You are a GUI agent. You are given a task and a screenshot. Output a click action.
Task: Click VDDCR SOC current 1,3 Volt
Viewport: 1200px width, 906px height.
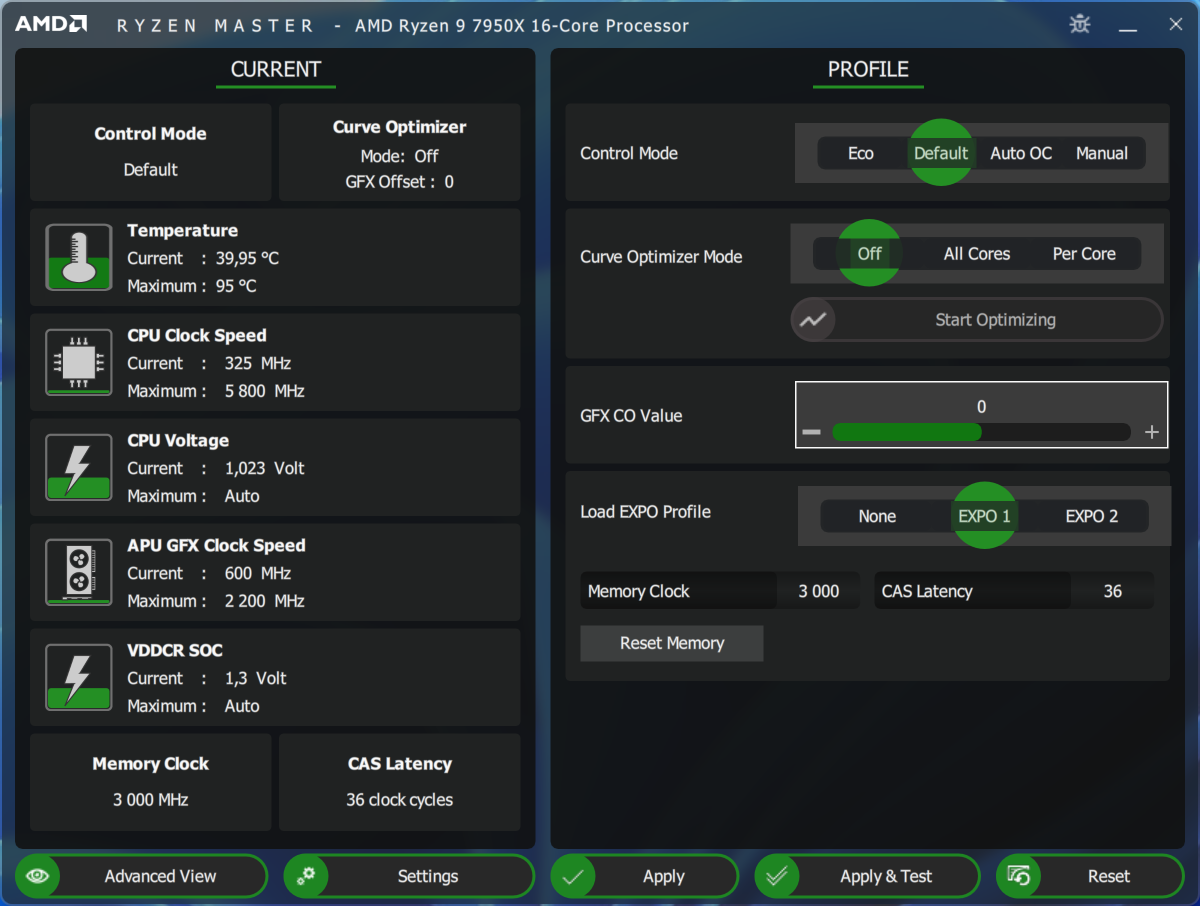click(x=256, y=678)
